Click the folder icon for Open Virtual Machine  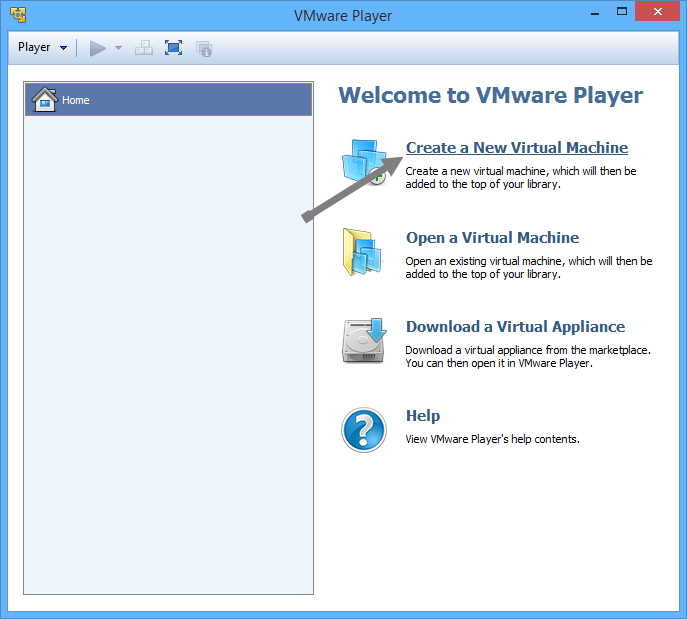click(362, 252)
